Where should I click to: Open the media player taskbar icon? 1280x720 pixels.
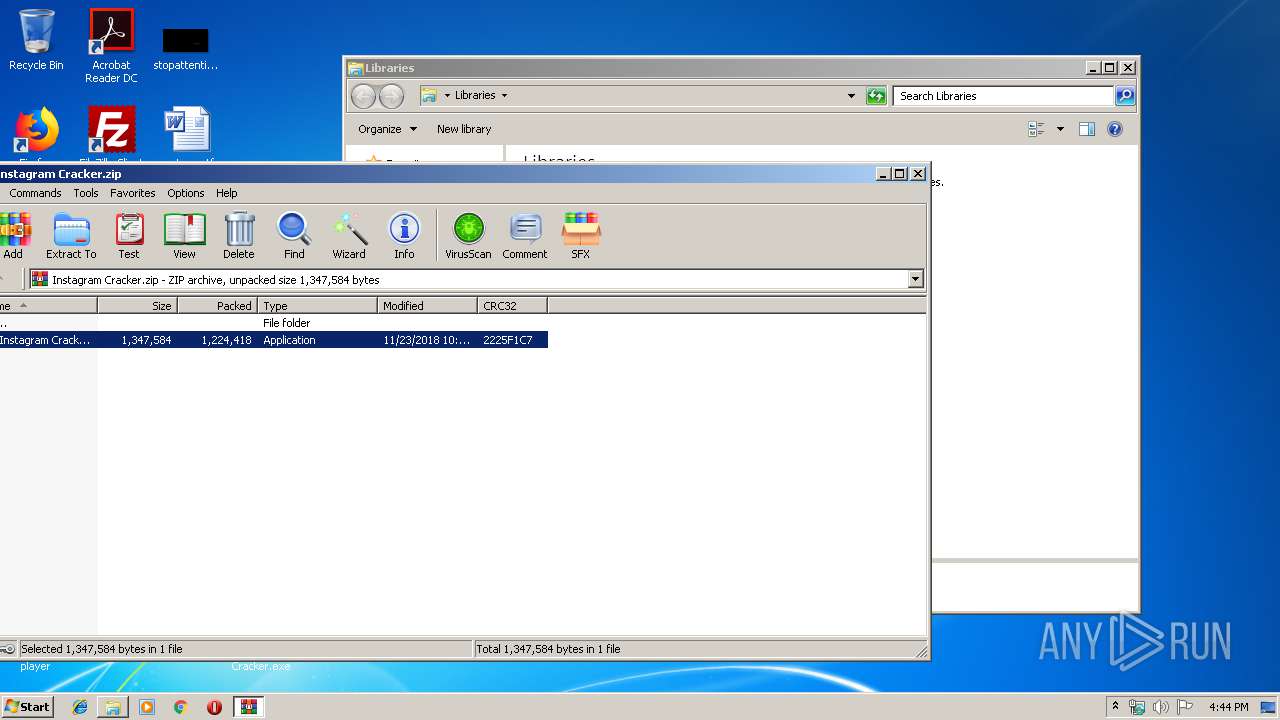click(147, 707)
